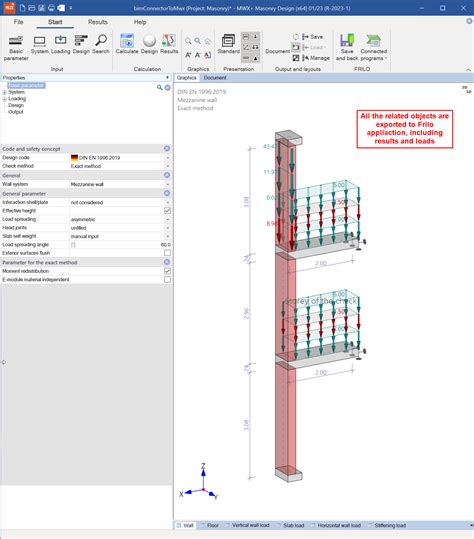Toggle Slab load visibility at bottom
The height and width of the screenshot is (539, 474).
[x=290, y=525]
